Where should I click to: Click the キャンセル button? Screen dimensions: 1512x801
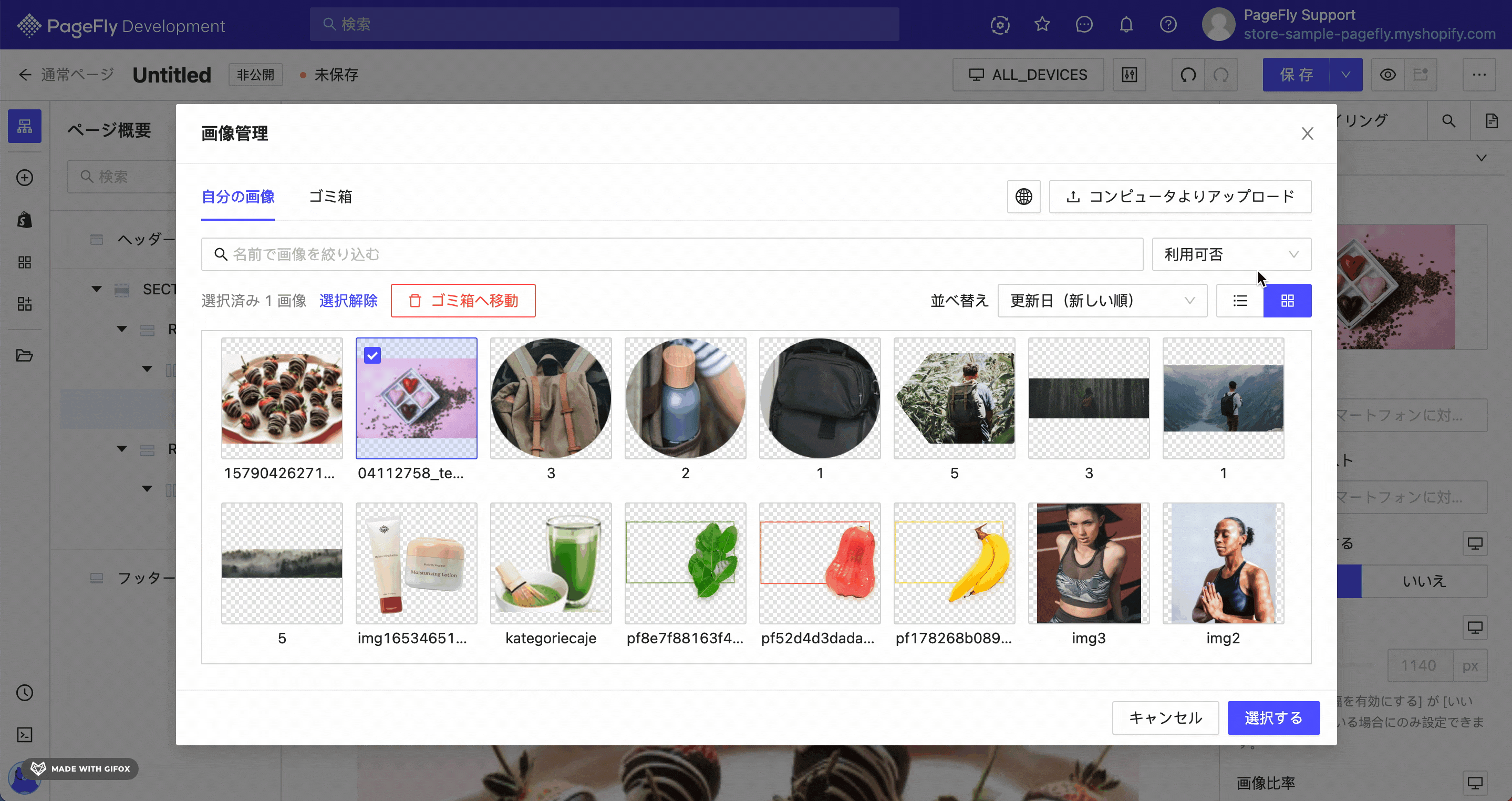pyautogui.click(x=1165, y=717)
